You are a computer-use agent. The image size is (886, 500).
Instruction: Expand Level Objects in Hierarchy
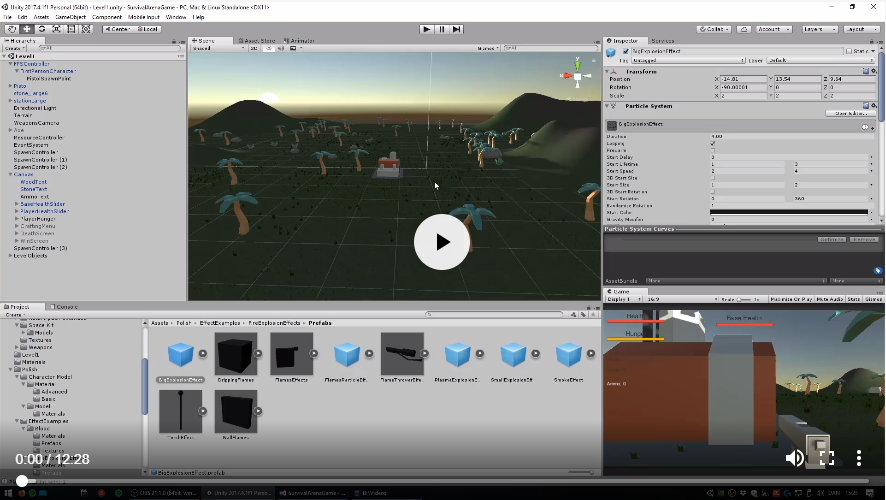10,255
